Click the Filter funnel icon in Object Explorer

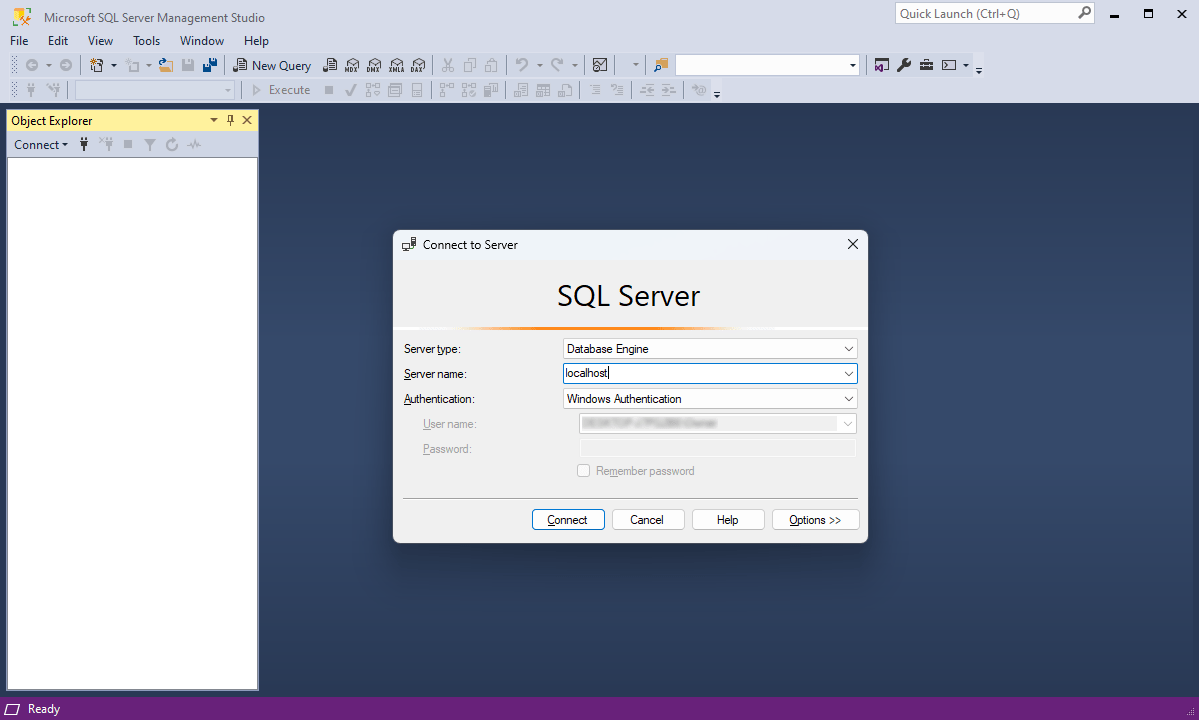click(x=150, y=144)
